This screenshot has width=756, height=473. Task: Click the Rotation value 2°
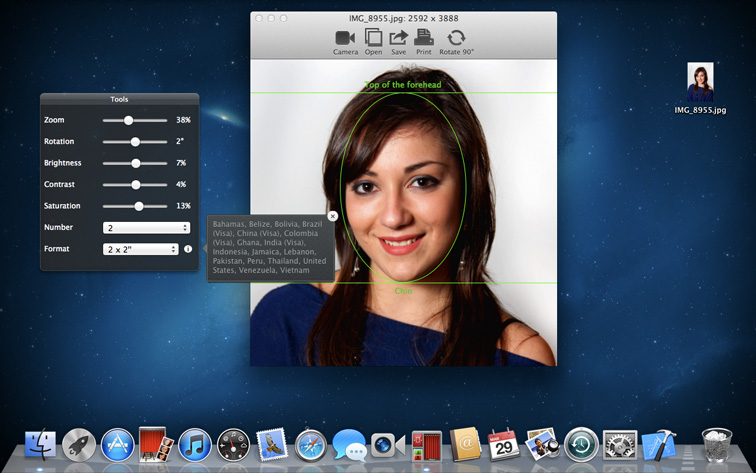[x=180, y=141]
